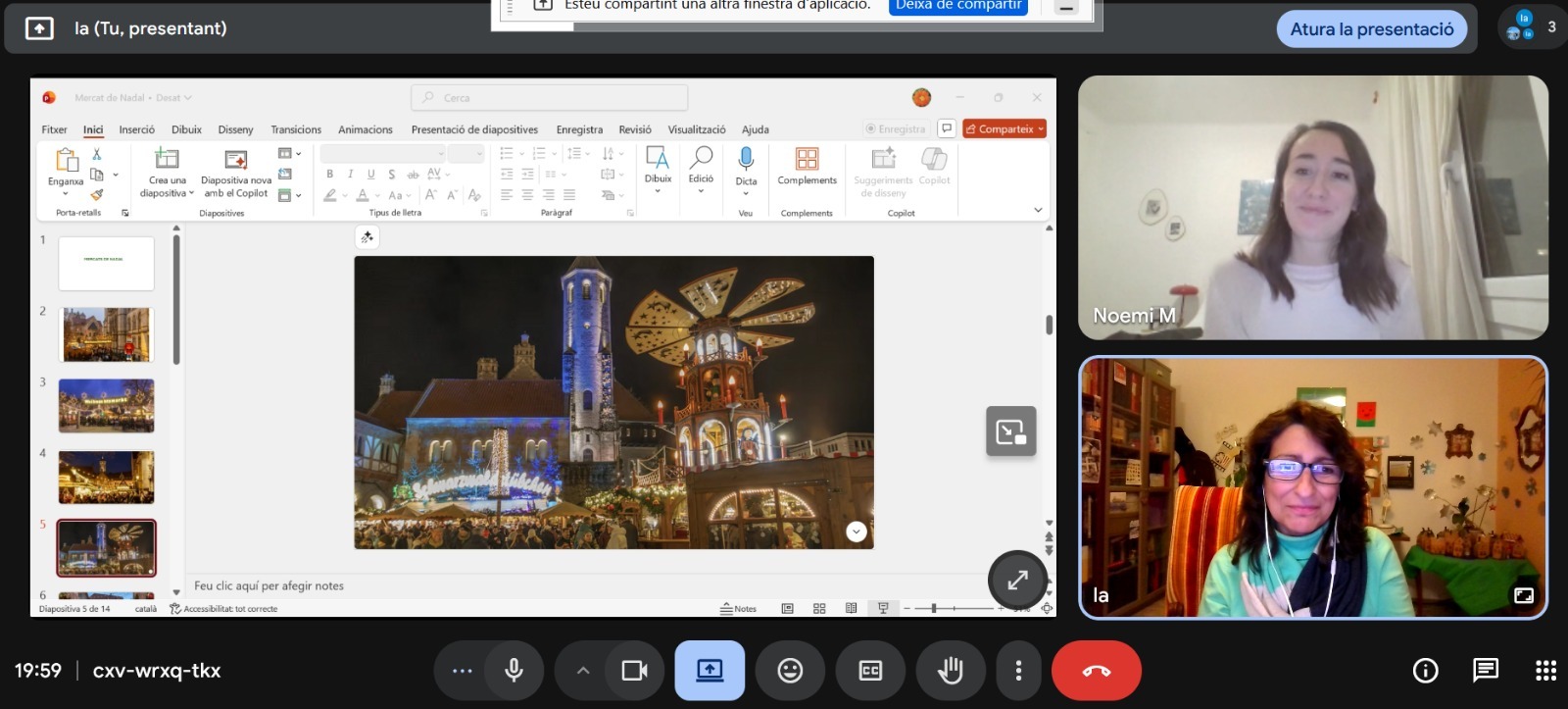The height and width of the screenshot is (709, 1568).
Task: Expand audio and video settings chevron
Action: pos(583,671)
